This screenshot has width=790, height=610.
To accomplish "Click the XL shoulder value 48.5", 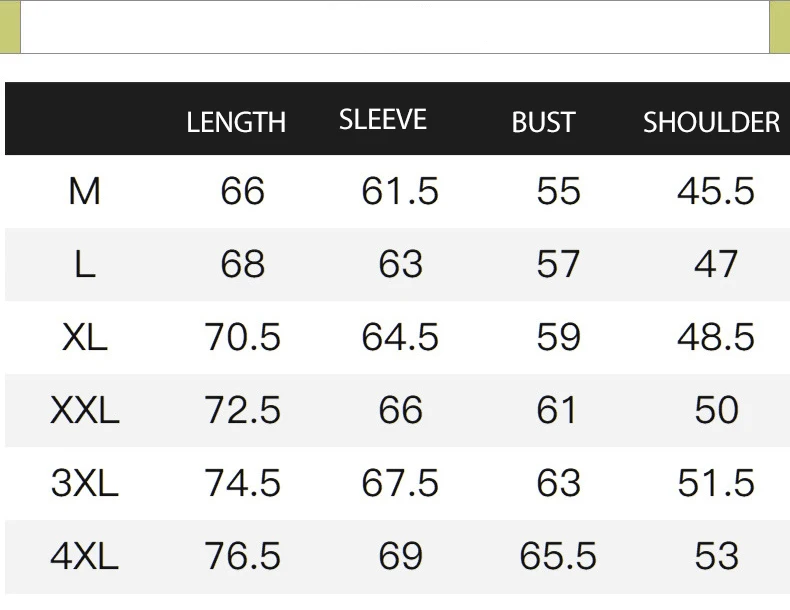I will pyautogui.click(x=716, y=337).
